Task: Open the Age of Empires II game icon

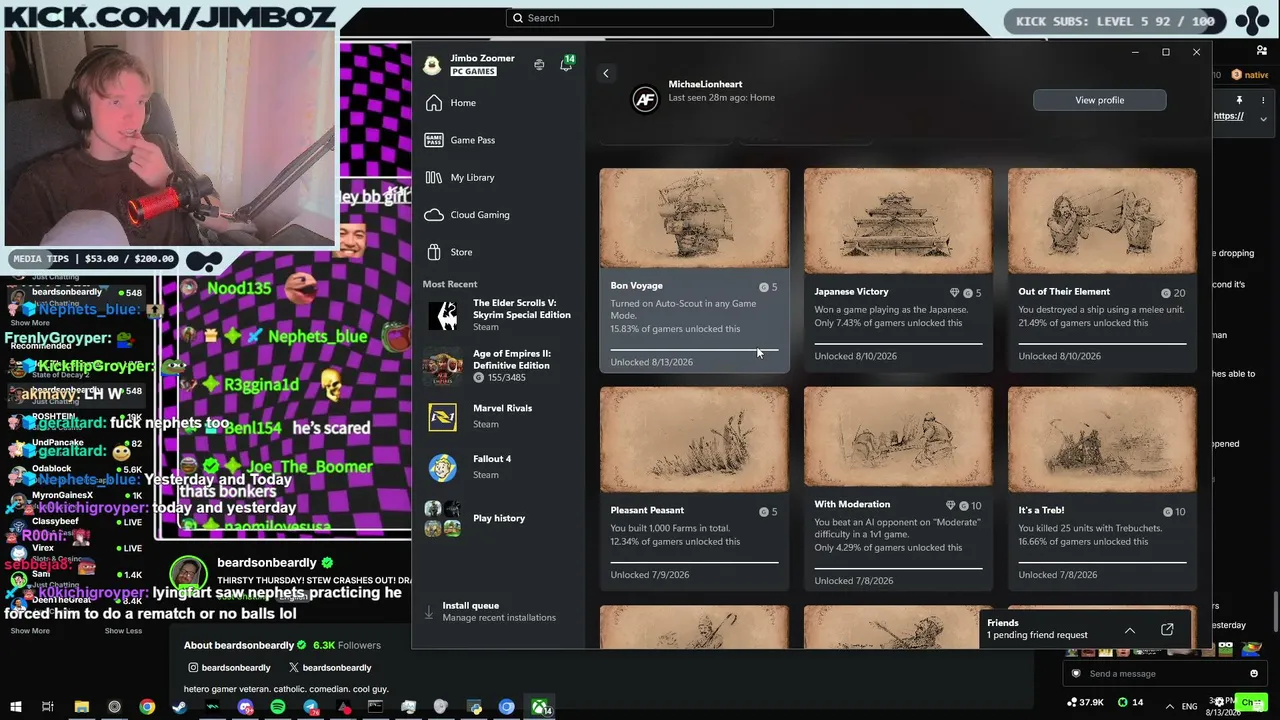Action: [x=442, y=366]
